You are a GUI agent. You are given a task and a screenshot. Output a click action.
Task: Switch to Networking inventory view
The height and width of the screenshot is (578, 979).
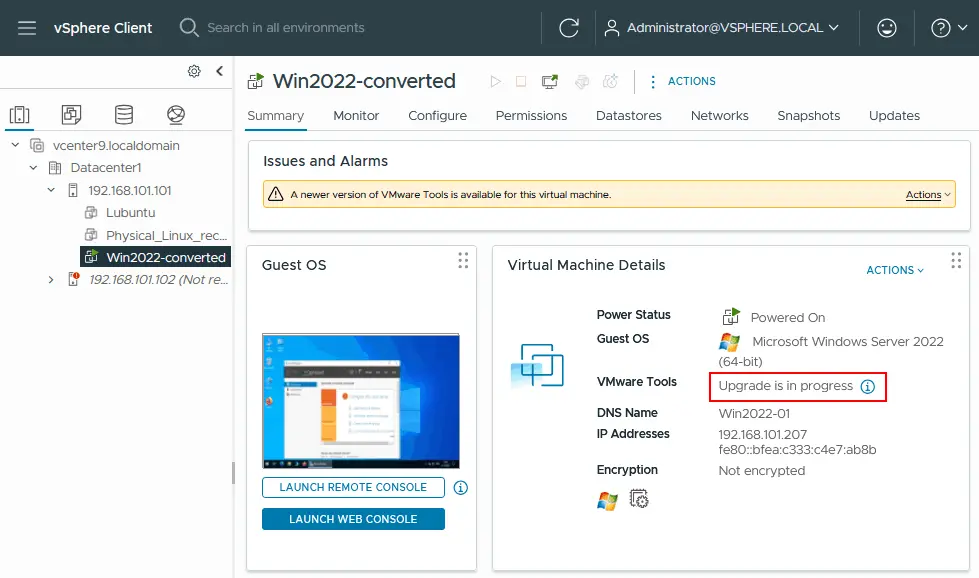coord(176,115)
